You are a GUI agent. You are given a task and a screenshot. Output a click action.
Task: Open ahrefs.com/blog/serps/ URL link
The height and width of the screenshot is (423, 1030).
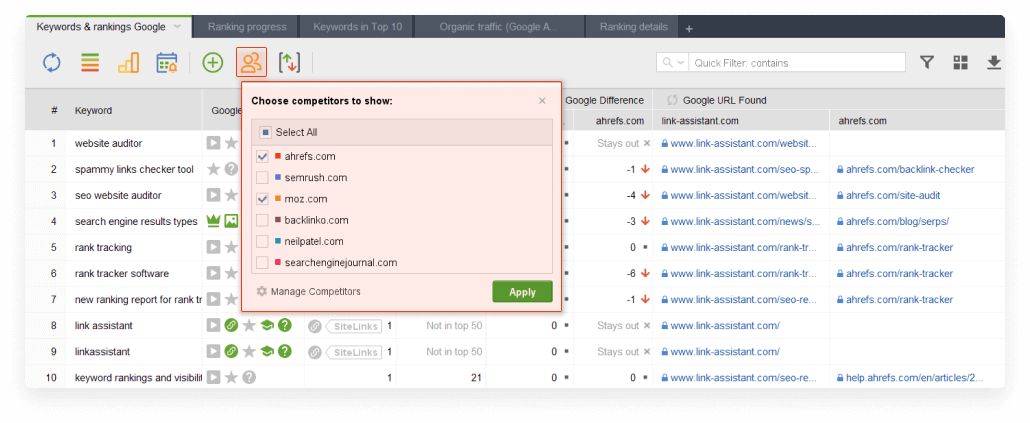click(897, 221)
